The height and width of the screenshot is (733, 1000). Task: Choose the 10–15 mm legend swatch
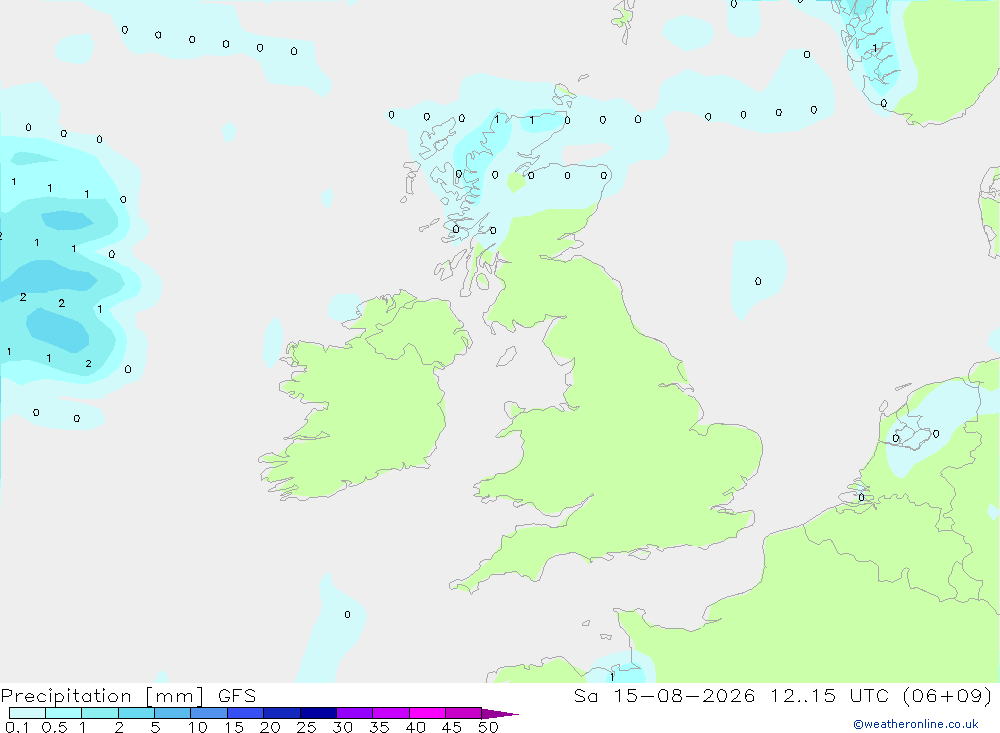click(x=209, y=713)
